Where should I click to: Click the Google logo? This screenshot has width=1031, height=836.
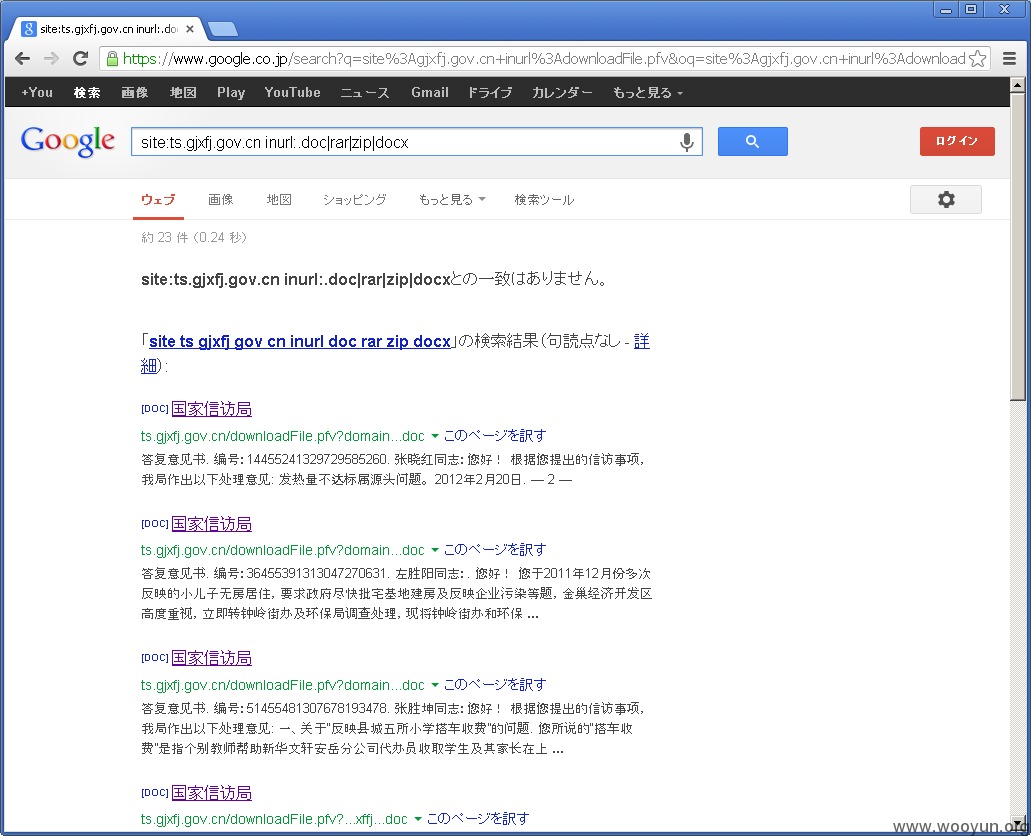68,141
